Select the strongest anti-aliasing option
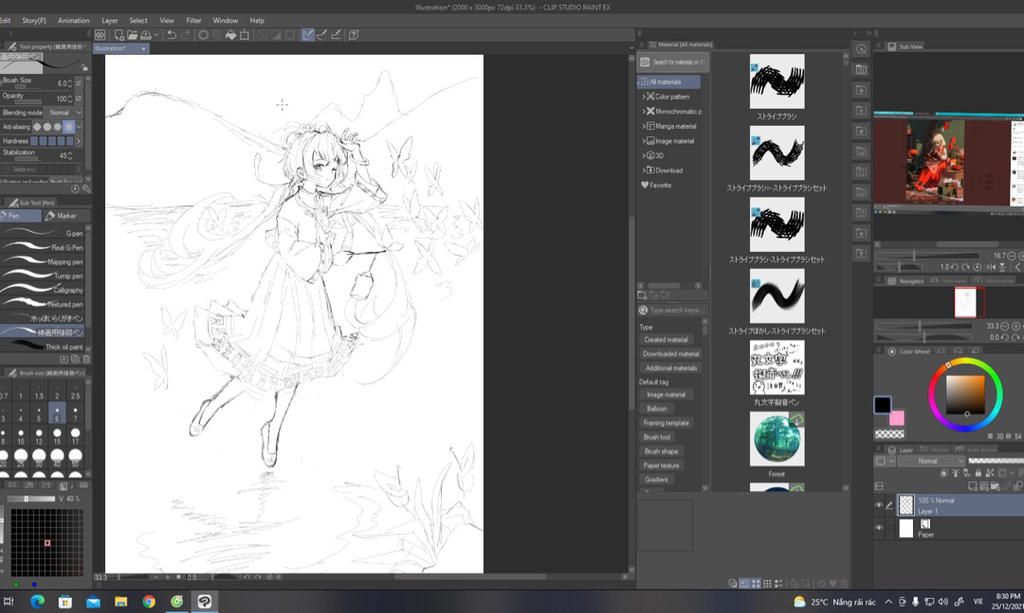The image size is (1024, 613). click(x=69, y=127)
